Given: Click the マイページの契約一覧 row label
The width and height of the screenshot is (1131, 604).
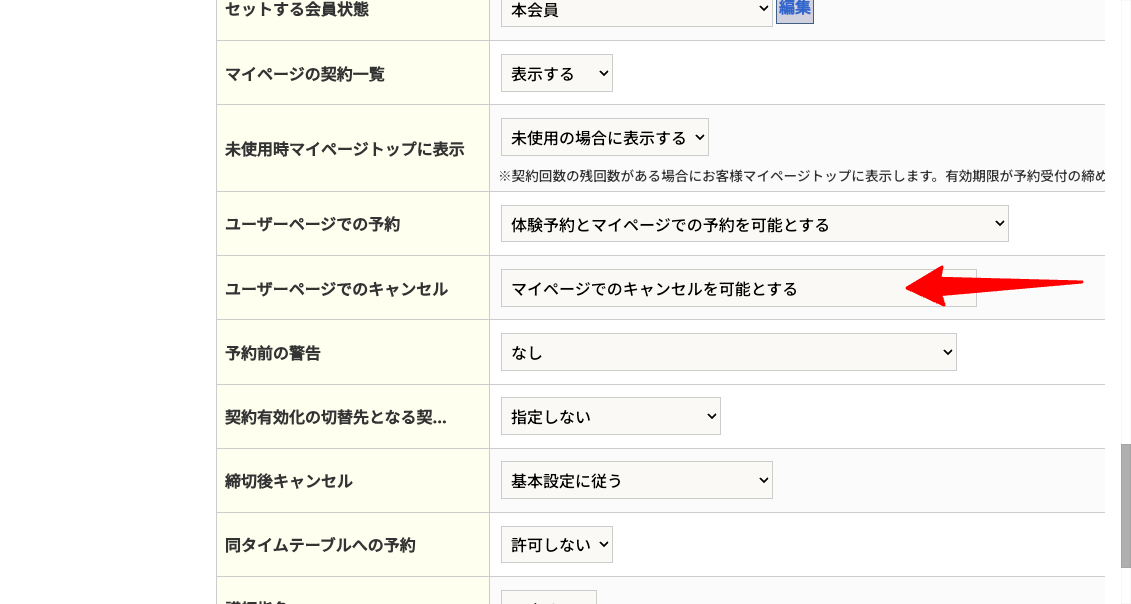Looking at the screenshot, I should pyautogui.click(x=305, y=74).
